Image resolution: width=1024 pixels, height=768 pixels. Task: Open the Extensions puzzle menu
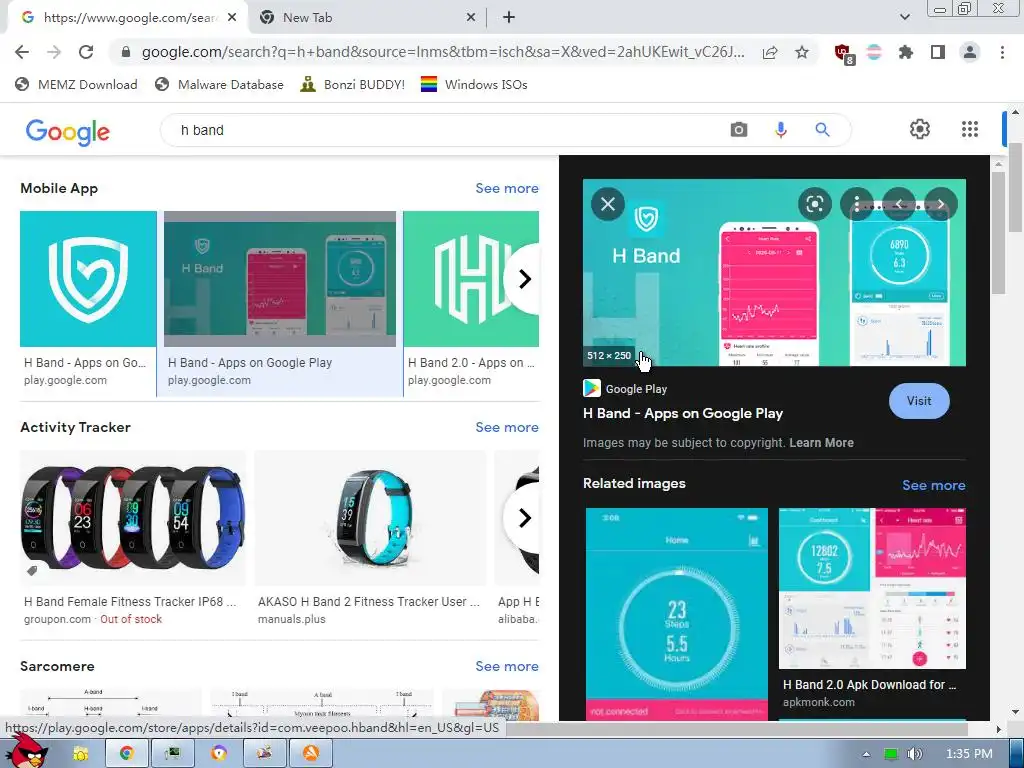coord(906,52)
